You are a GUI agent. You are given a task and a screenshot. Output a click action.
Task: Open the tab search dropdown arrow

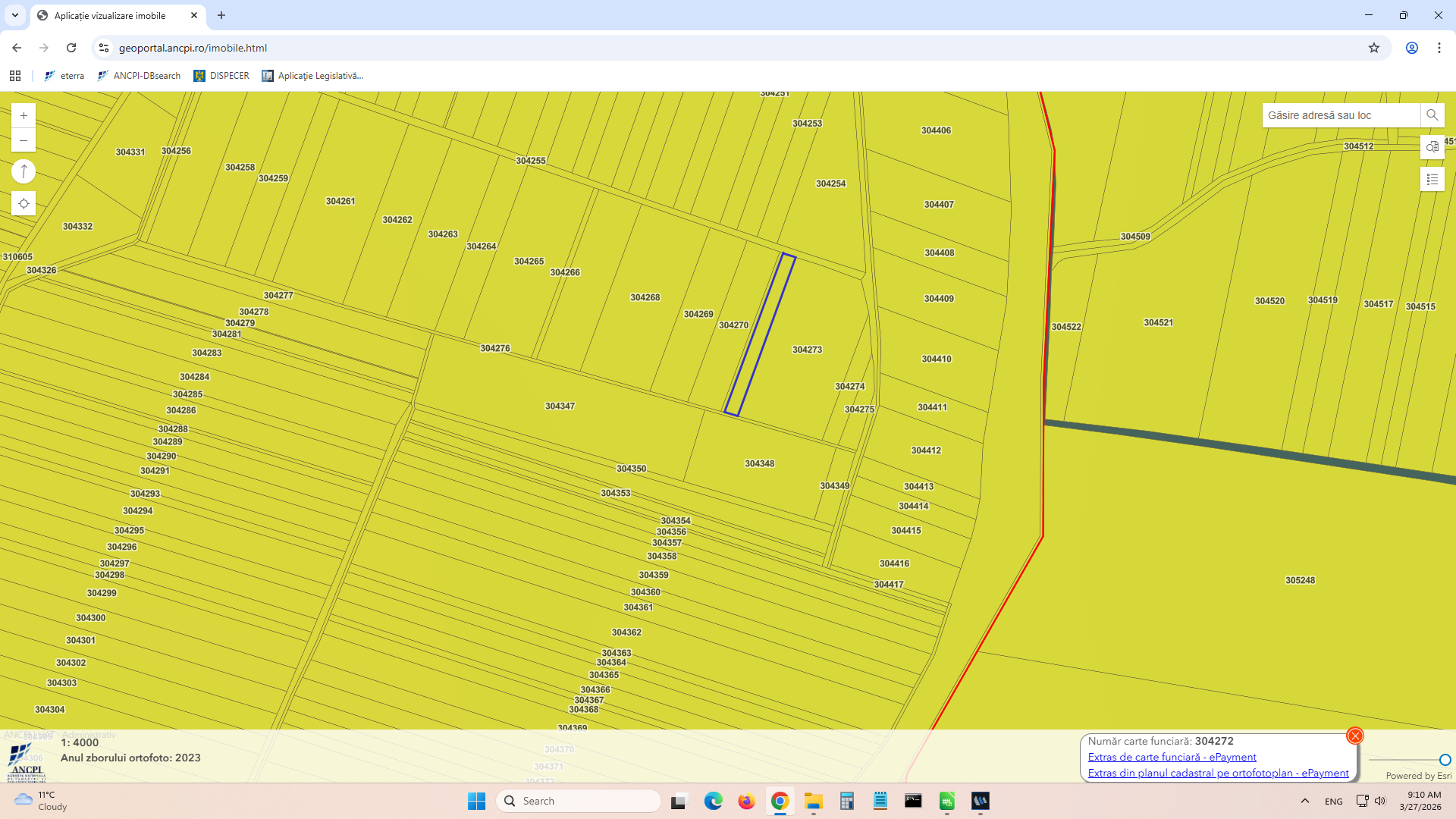coord(14,15)
